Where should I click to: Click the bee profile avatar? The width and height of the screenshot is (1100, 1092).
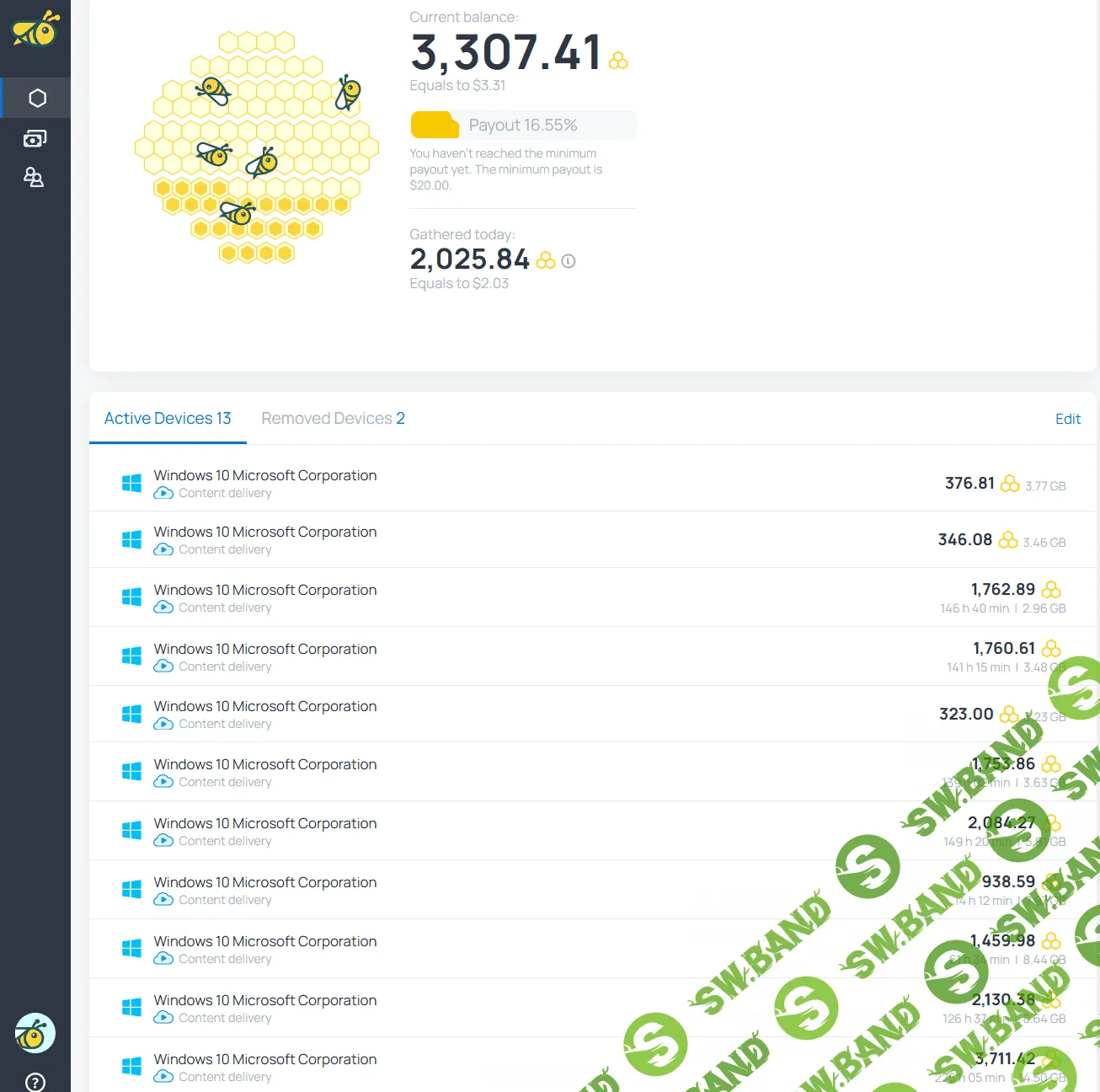[35, 1033]
